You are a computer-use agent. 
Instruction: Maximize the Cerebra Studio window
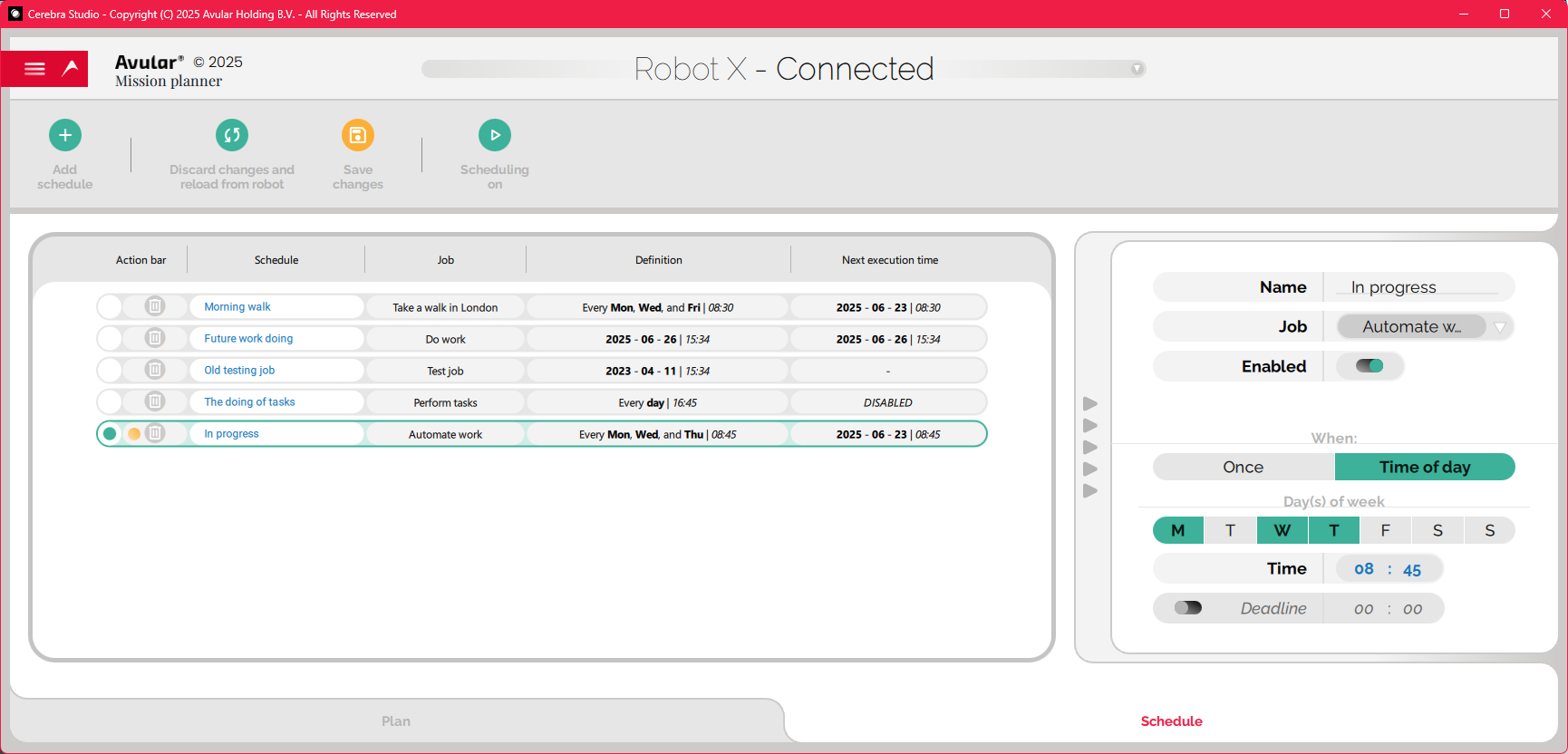1505,14
